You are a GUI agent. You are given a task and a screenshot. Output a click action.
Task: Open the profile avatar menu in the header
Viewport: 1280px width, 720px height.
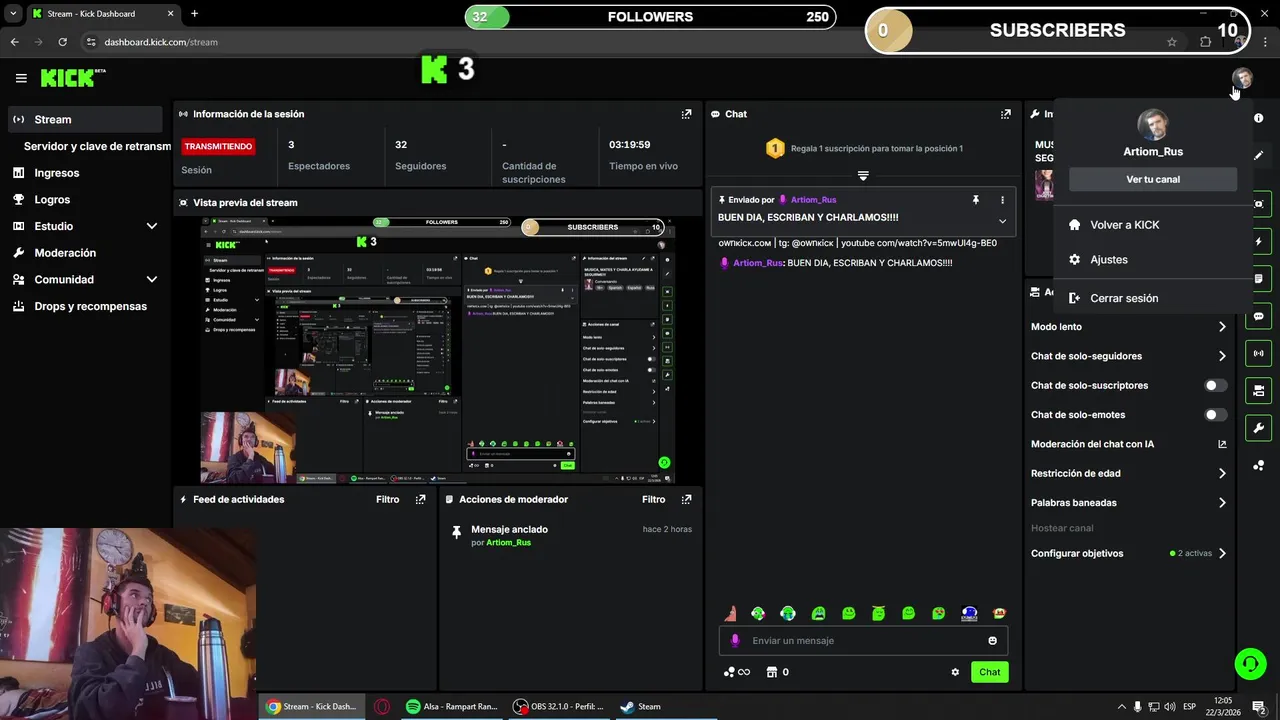point(1242,78)
